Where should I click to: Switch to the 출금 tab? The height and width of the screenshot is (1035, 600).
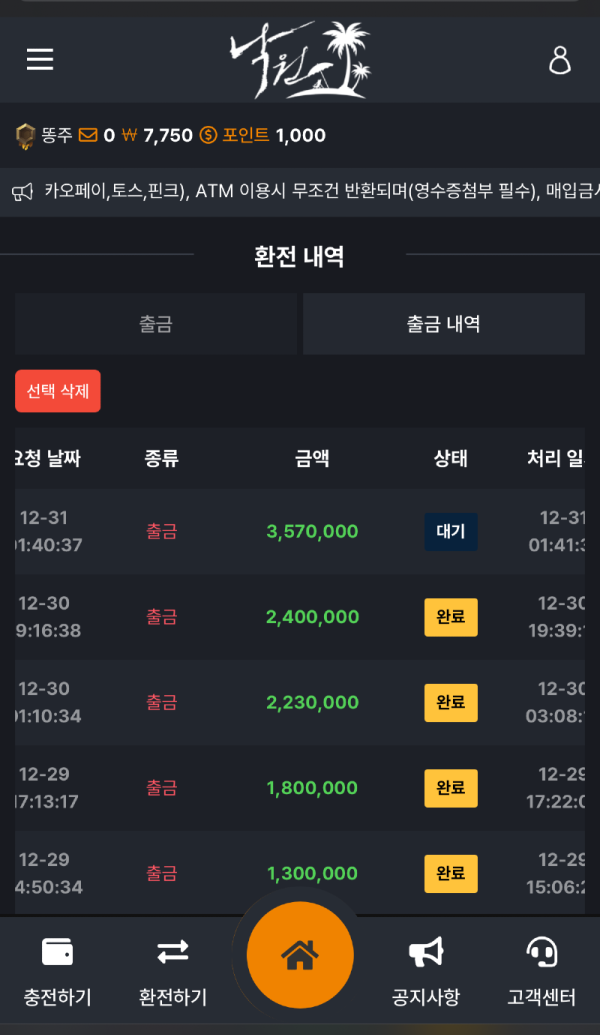click(x=156, y=324)
